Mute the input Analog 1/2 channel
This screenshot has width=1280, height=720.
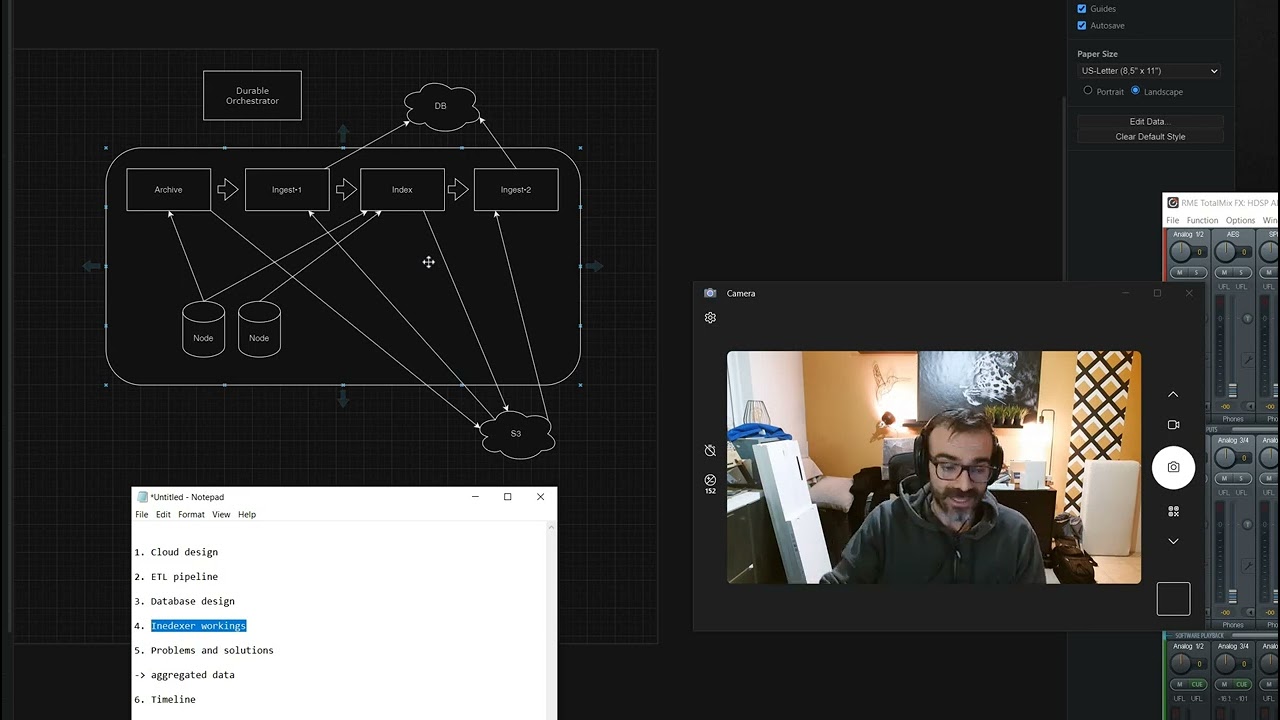[x=1179, y=272]
